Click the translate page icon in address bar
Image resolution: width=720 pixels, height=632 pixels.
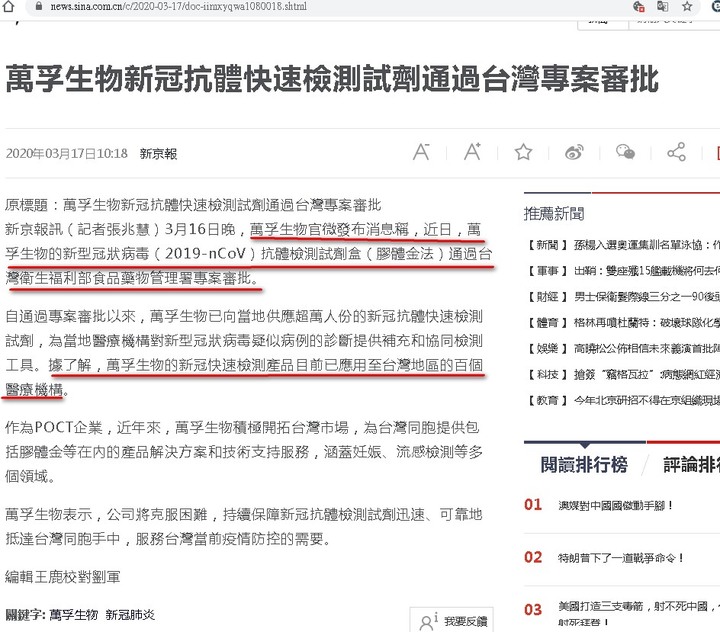tap(662, 6)
